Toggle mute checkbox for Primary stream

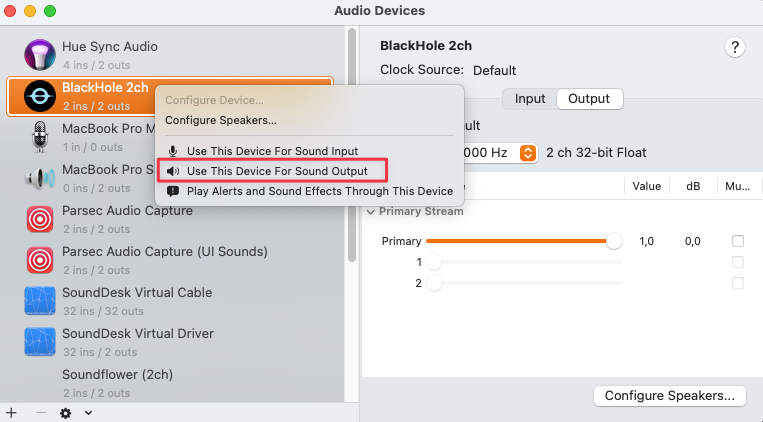click(738, 241)
